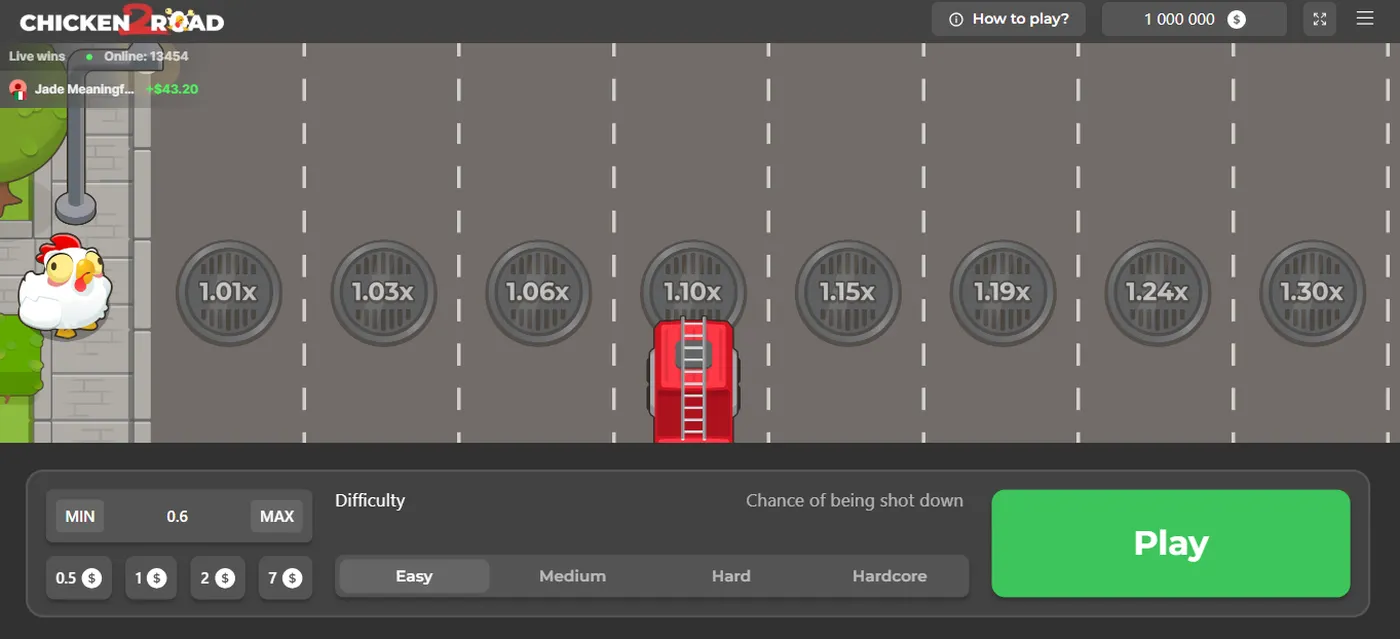Click the white chicken character
Viewport: 1400px width, 639px height.
64,287
